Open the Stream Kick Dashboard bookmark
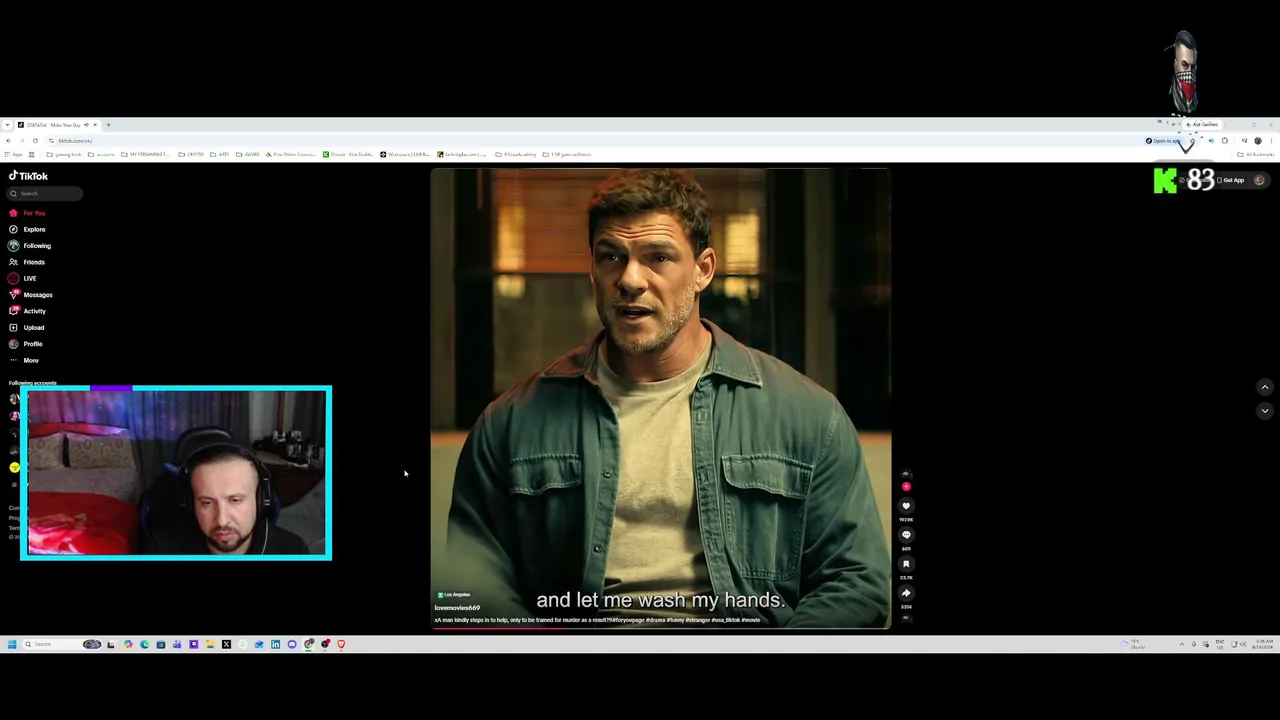The height and width of the screenshot is (720, 1280). (x=348, y=155)
